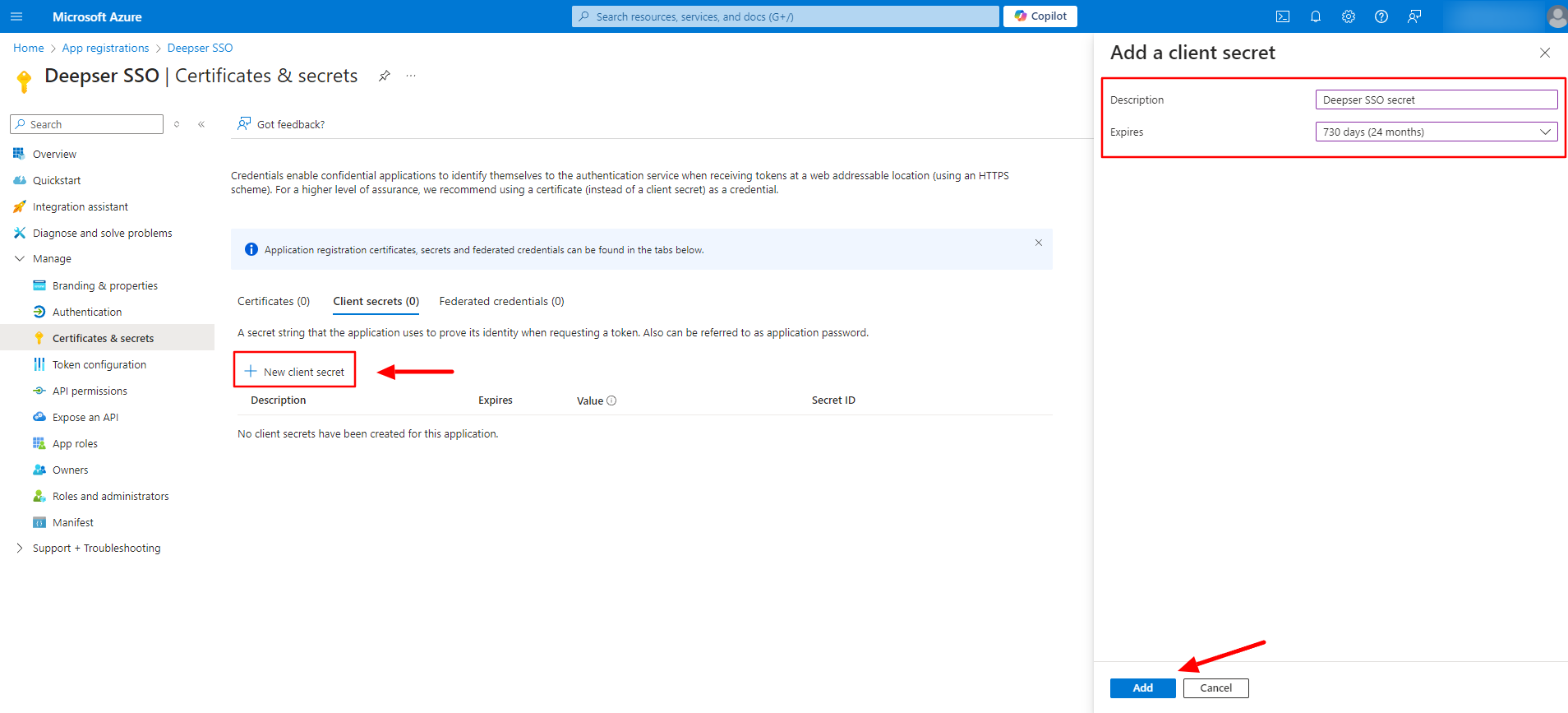Open the Expires duration dropdown
This screenshot has width=1568, height=713.
(x=1437, y=132)
